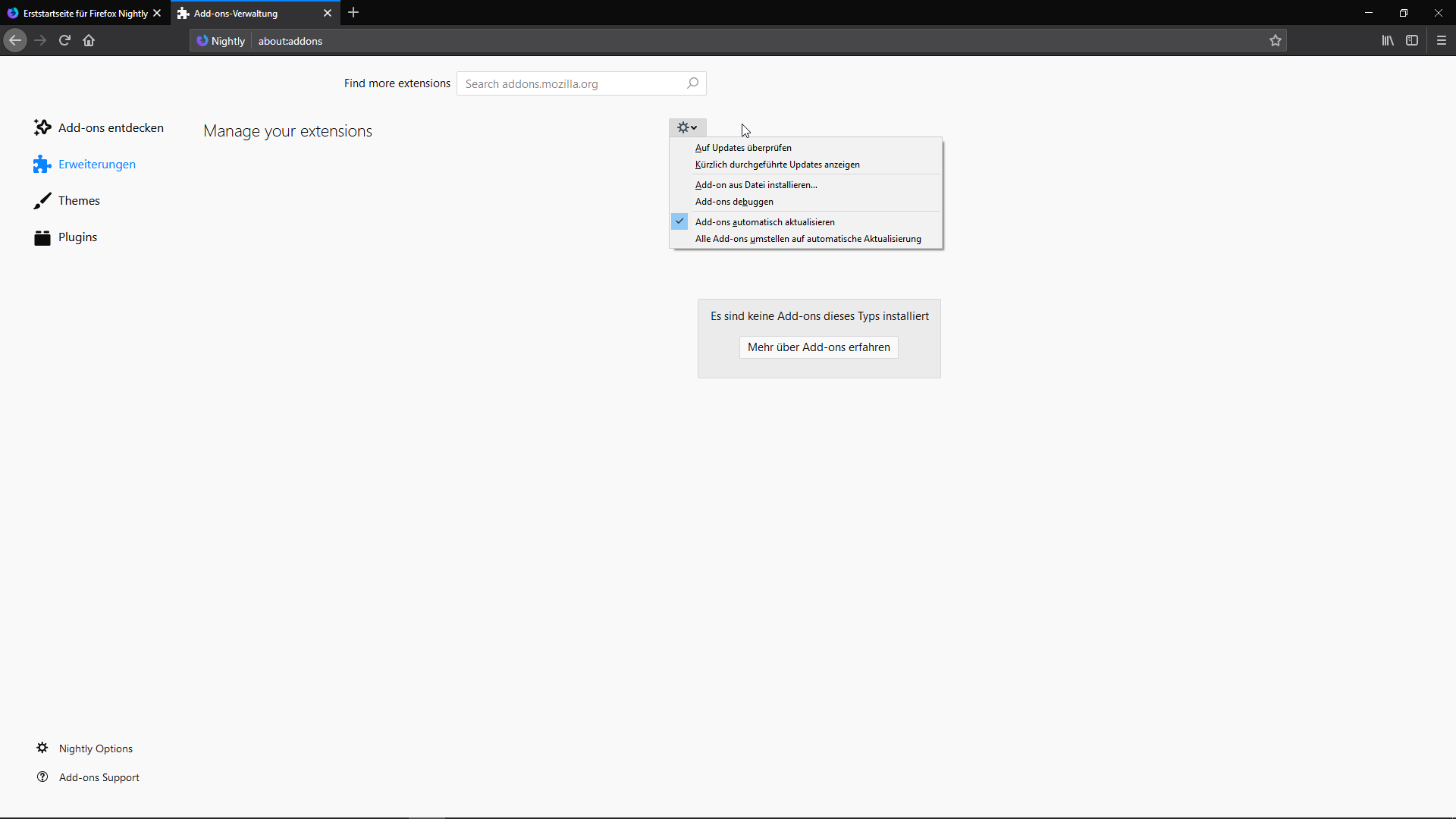The image size is (1456, 819).
Task: Uncheck Add-ons automatisch aktualisieren
Action: 764,222
